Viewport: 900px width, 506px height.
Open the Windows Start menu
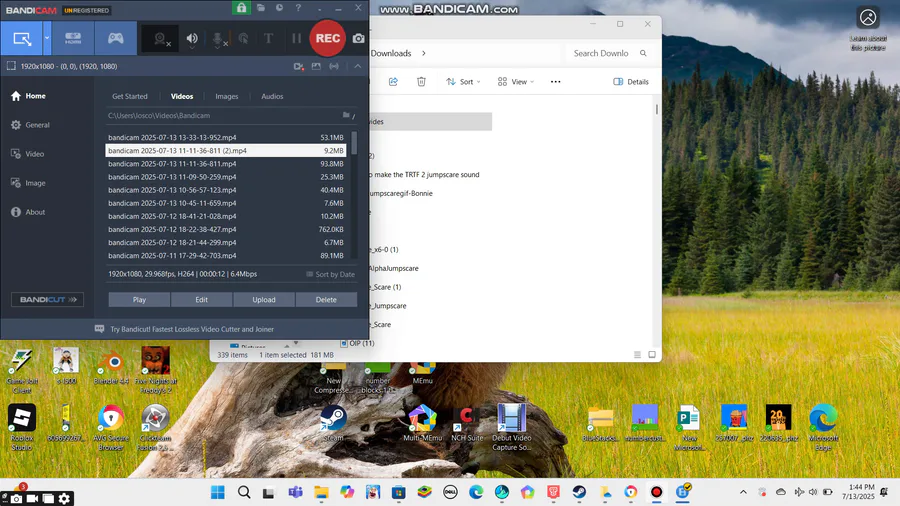(218, 492)
